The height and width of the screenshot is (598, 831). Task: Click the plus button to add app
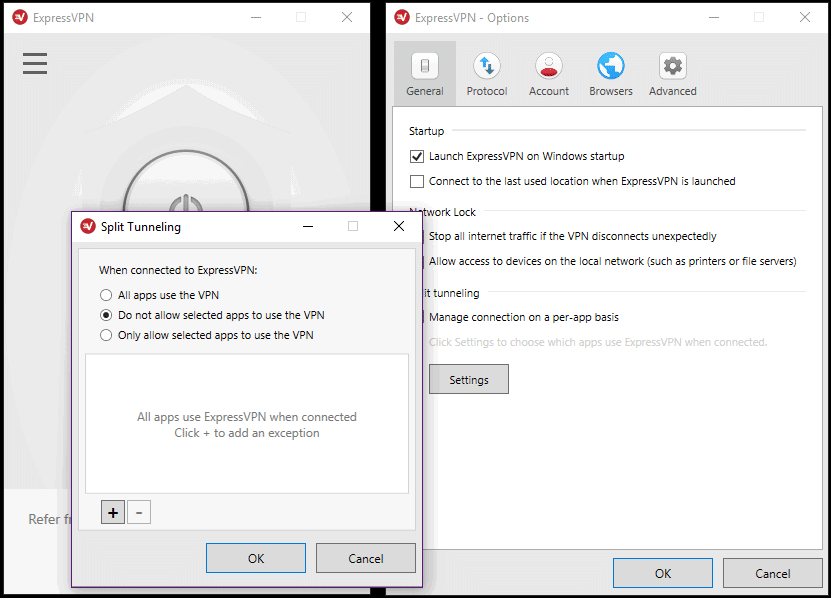click(113, 512)
